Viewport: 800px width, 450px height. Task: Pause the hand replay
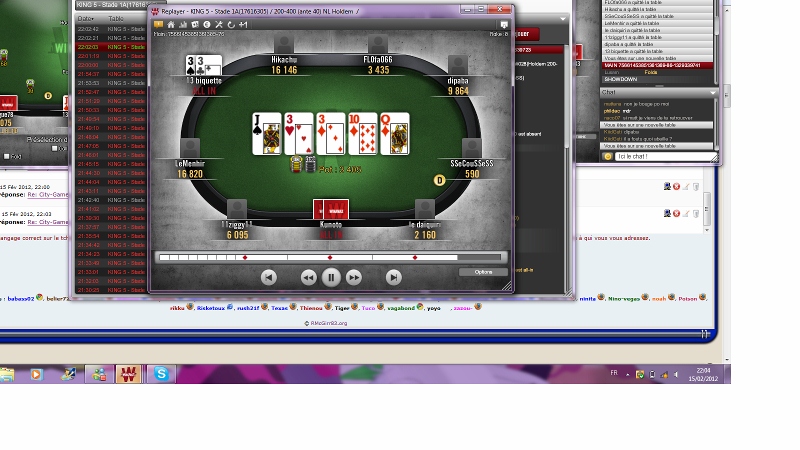(331, 277)
